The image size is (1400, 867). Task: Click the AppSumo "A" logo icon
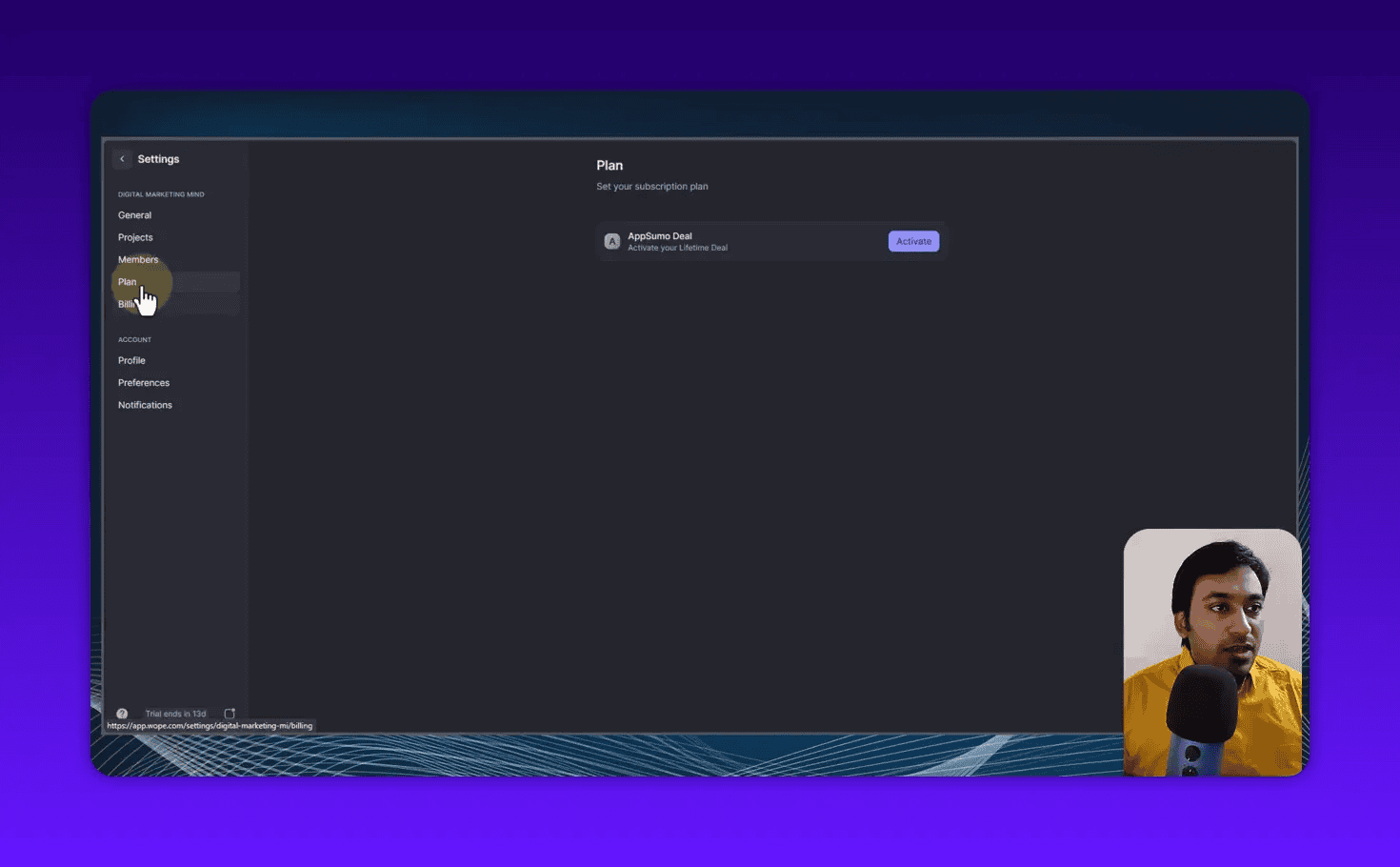612,241
